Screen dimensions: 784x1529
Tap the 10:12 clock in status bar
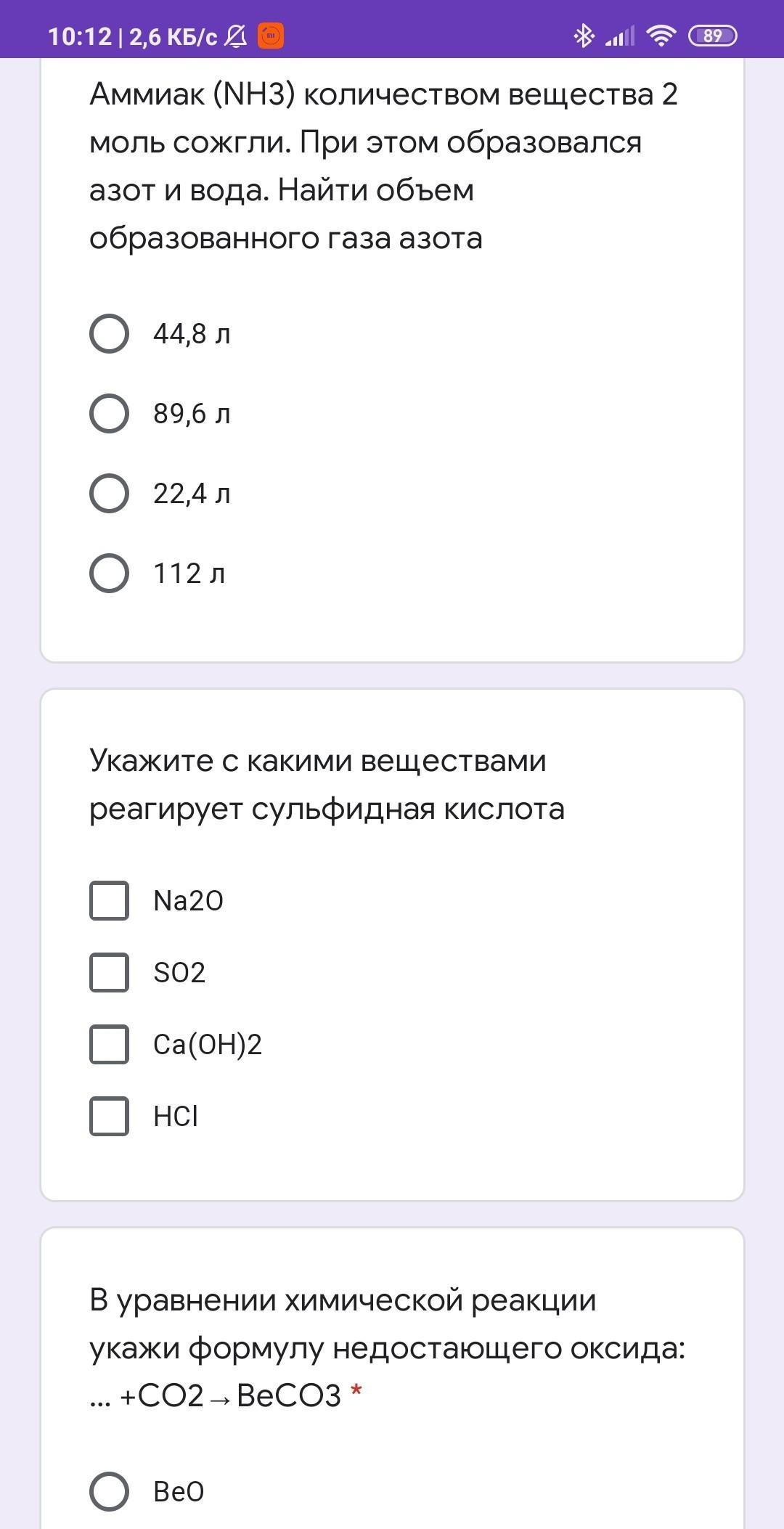tap(80, 36)
